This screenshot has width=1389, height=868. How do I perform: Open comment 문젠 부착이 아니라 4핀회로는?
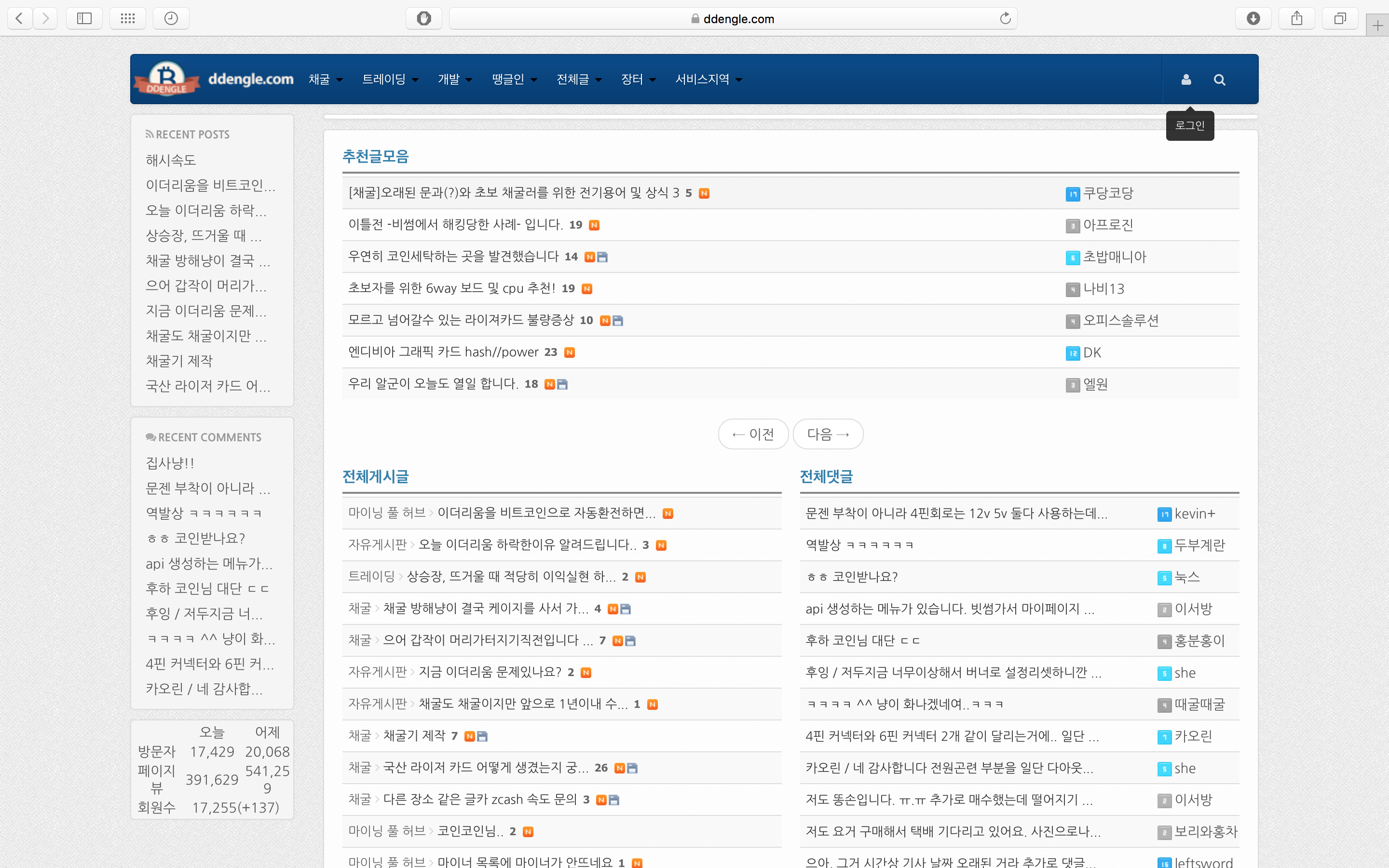(956, 513)
